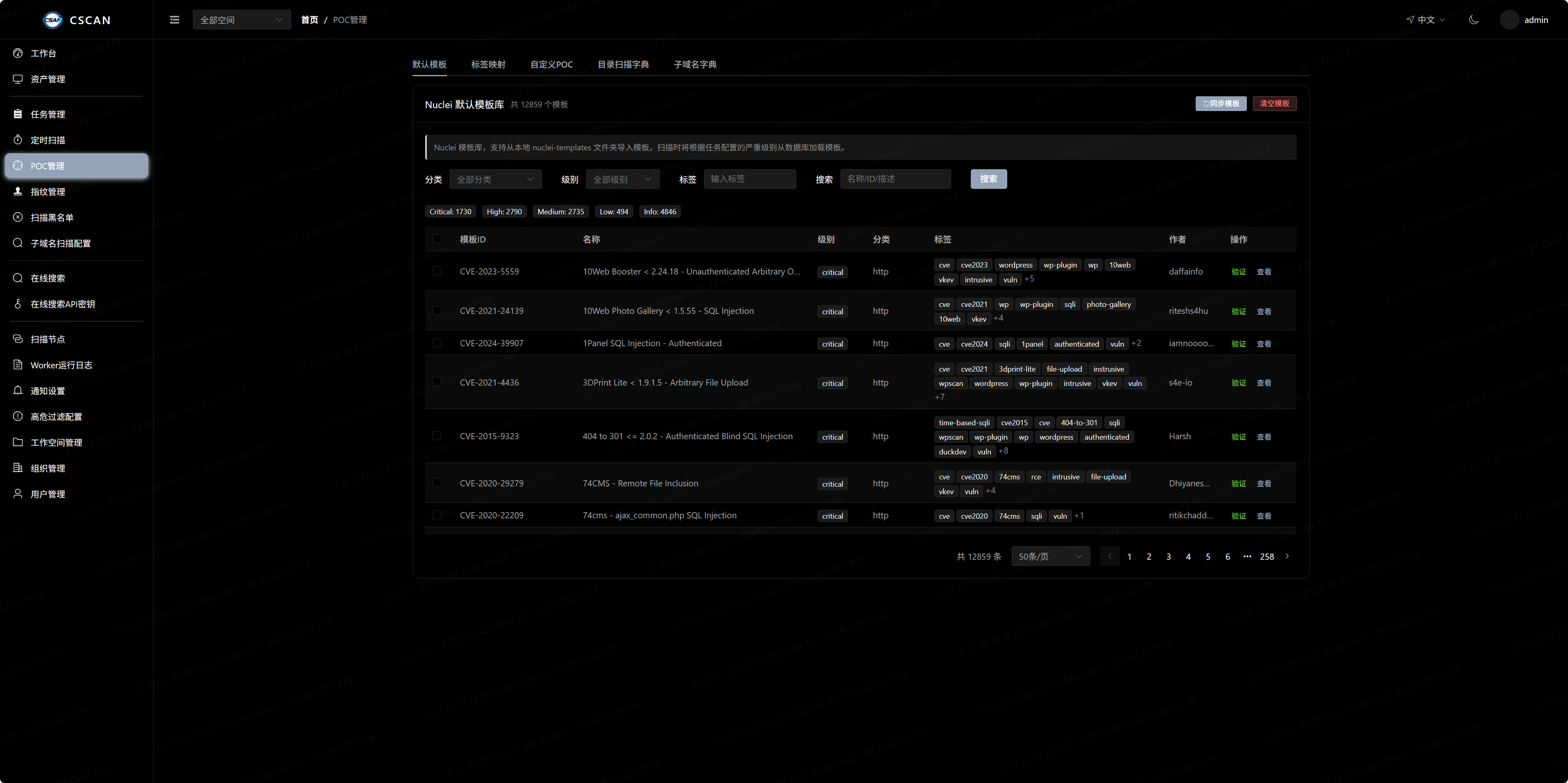
Task: Click the wp-plugin tag in CVE-2023-5559 row
Action: click(1060, 265)
